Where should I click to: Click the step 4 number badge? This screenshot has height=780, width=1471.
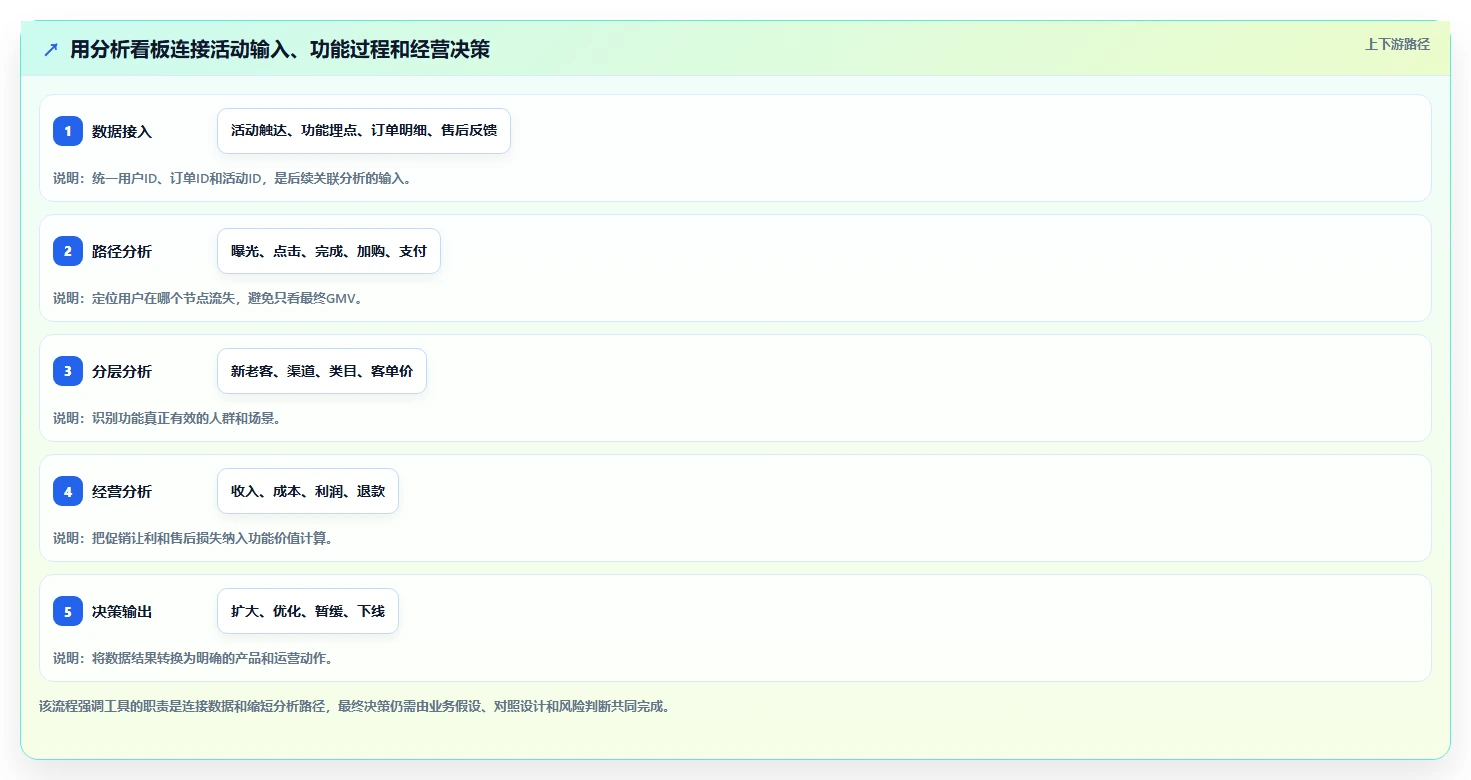click(x=68, y=491)
